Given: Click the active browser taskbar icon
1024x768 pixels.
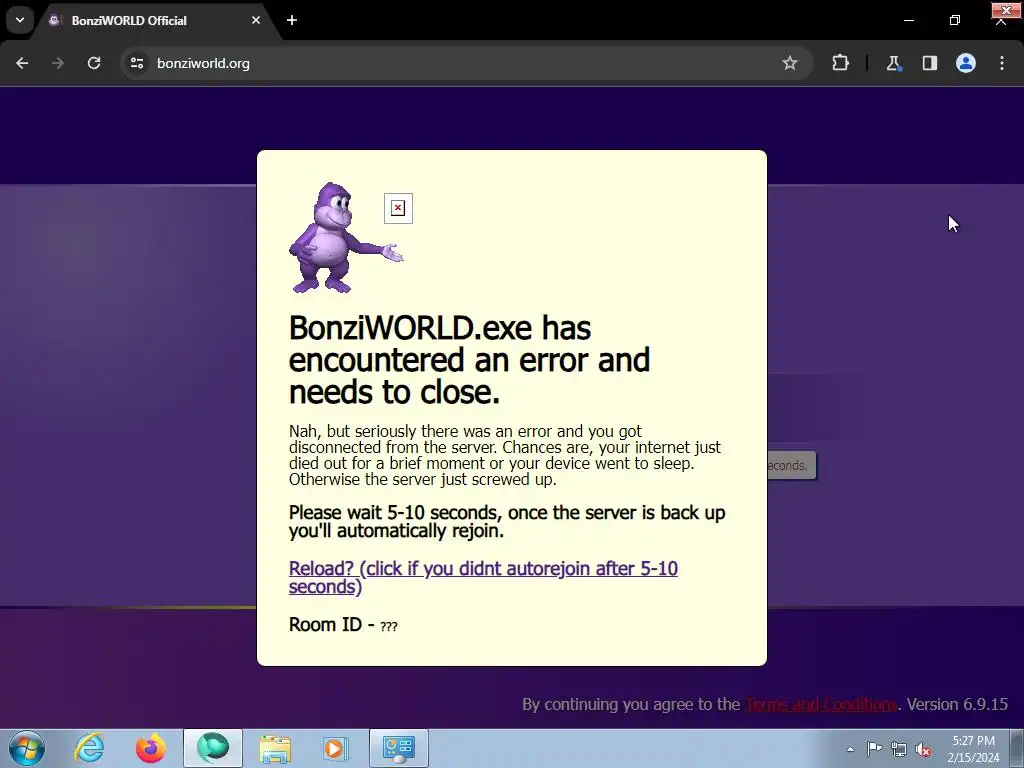Looking at the screenshot, I should click(x=213, y=748).
